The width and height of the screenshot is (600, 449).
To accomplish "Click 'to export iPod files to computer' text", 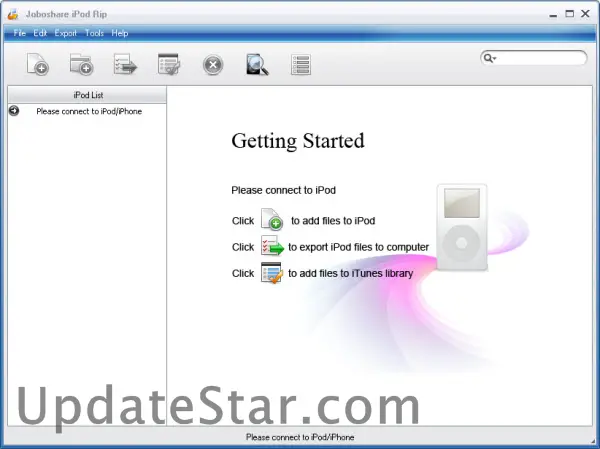I will [x=359, y=247].
